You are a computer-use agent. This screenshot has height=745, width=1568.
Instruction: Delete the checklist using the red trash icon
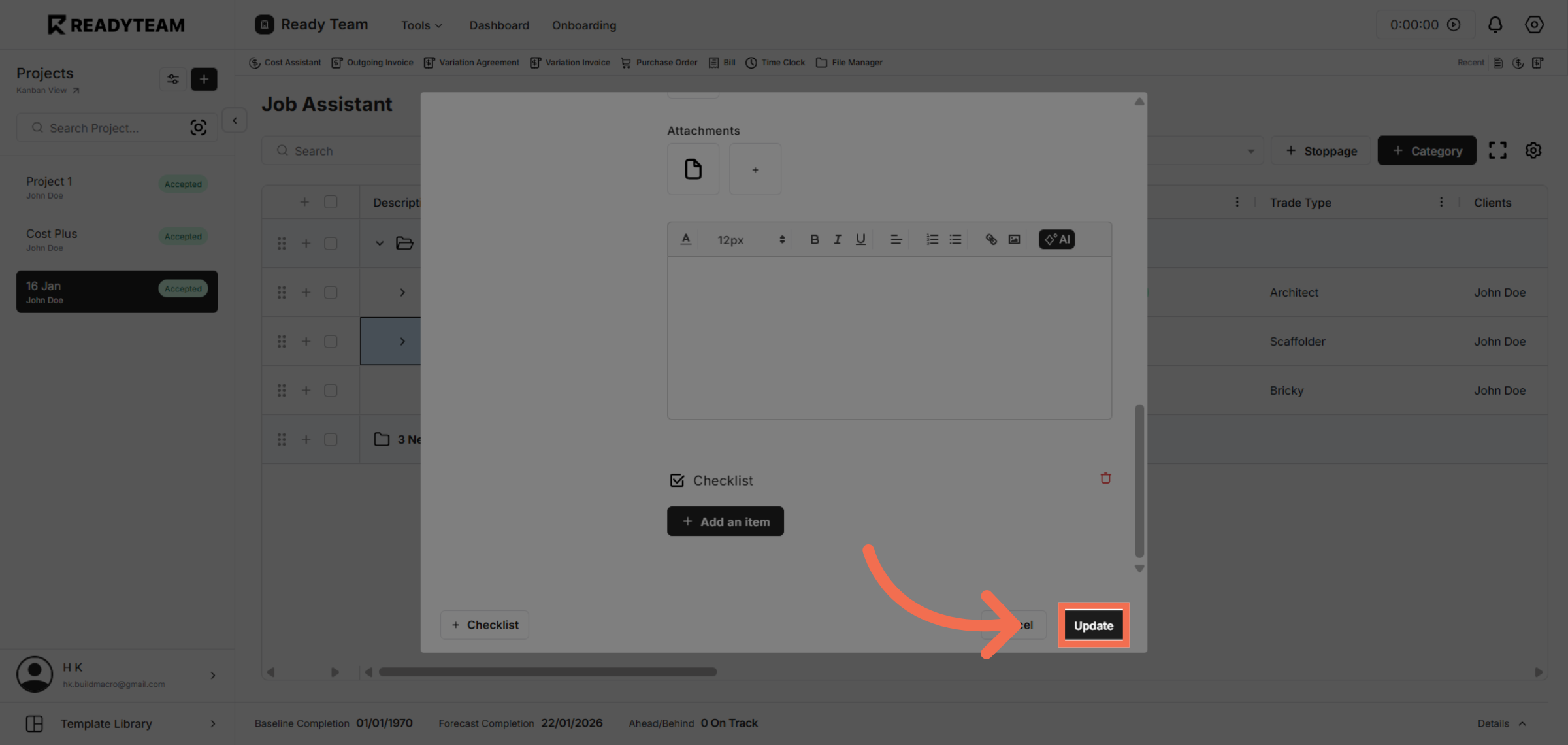[1105, 478]
